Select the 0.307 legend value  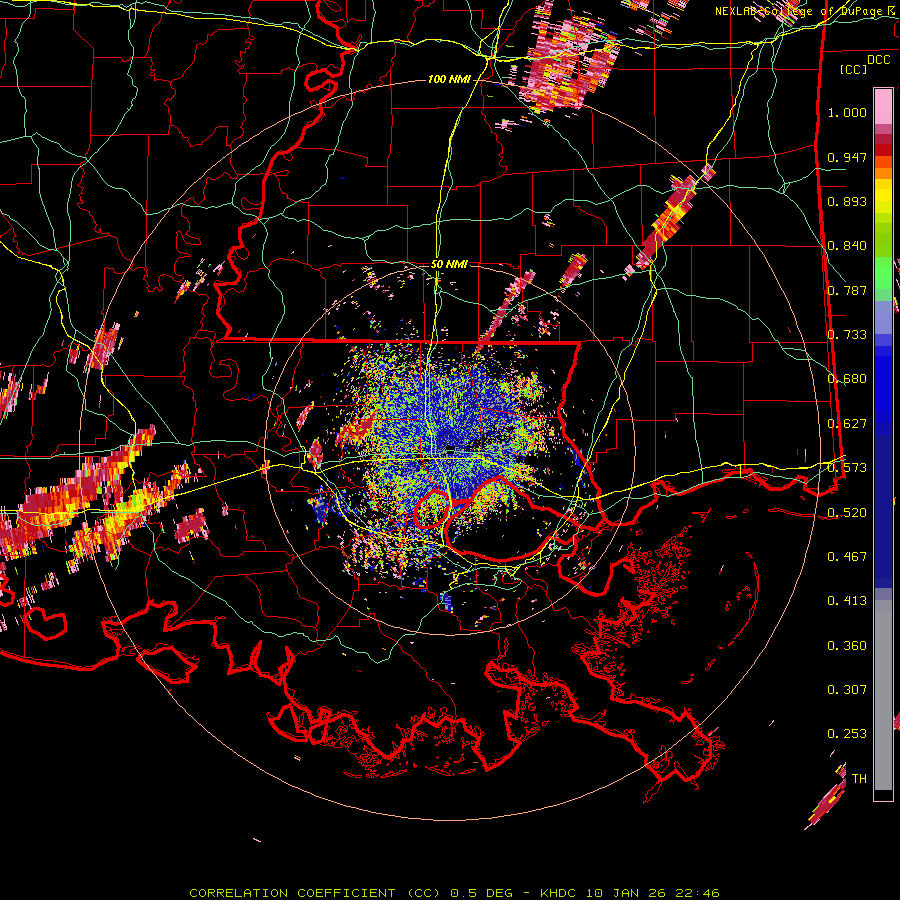847,690
